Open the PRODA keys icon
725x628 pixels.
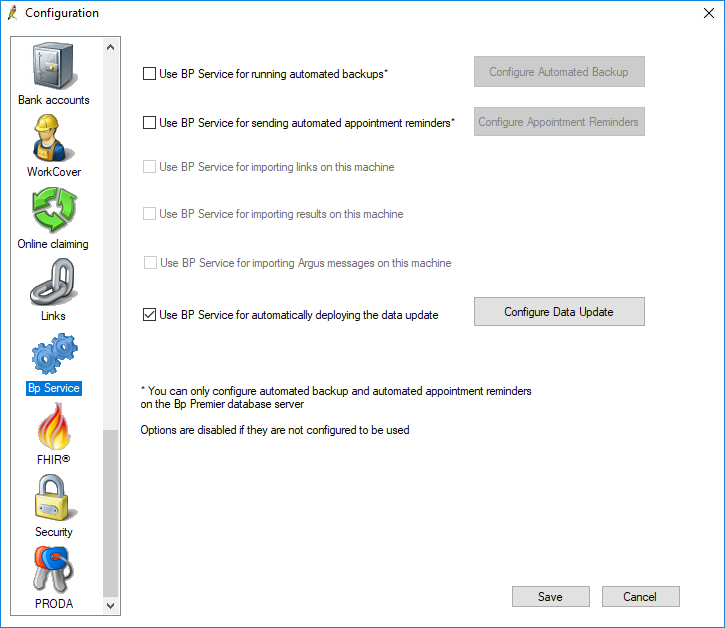tap(54, 570)
